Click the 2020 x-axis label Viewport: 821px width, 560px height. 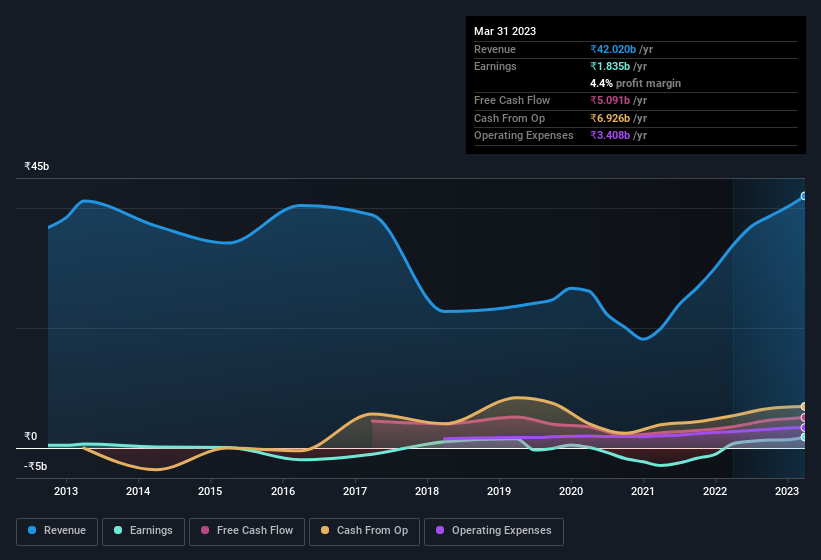tap(571, 491)
